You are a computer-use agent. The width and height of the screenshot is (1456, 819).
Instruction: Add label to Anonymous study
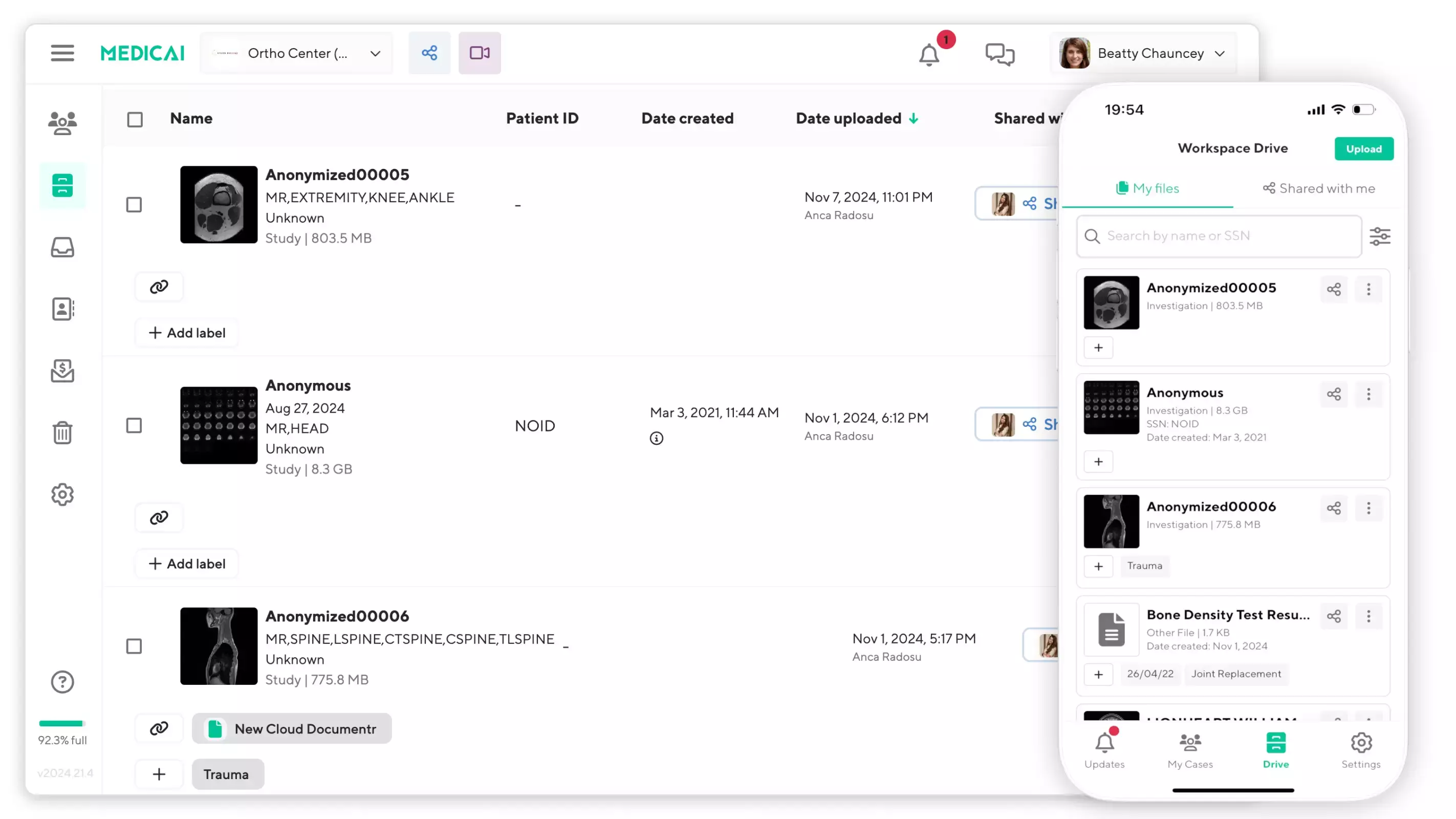(x=187, y=564)
